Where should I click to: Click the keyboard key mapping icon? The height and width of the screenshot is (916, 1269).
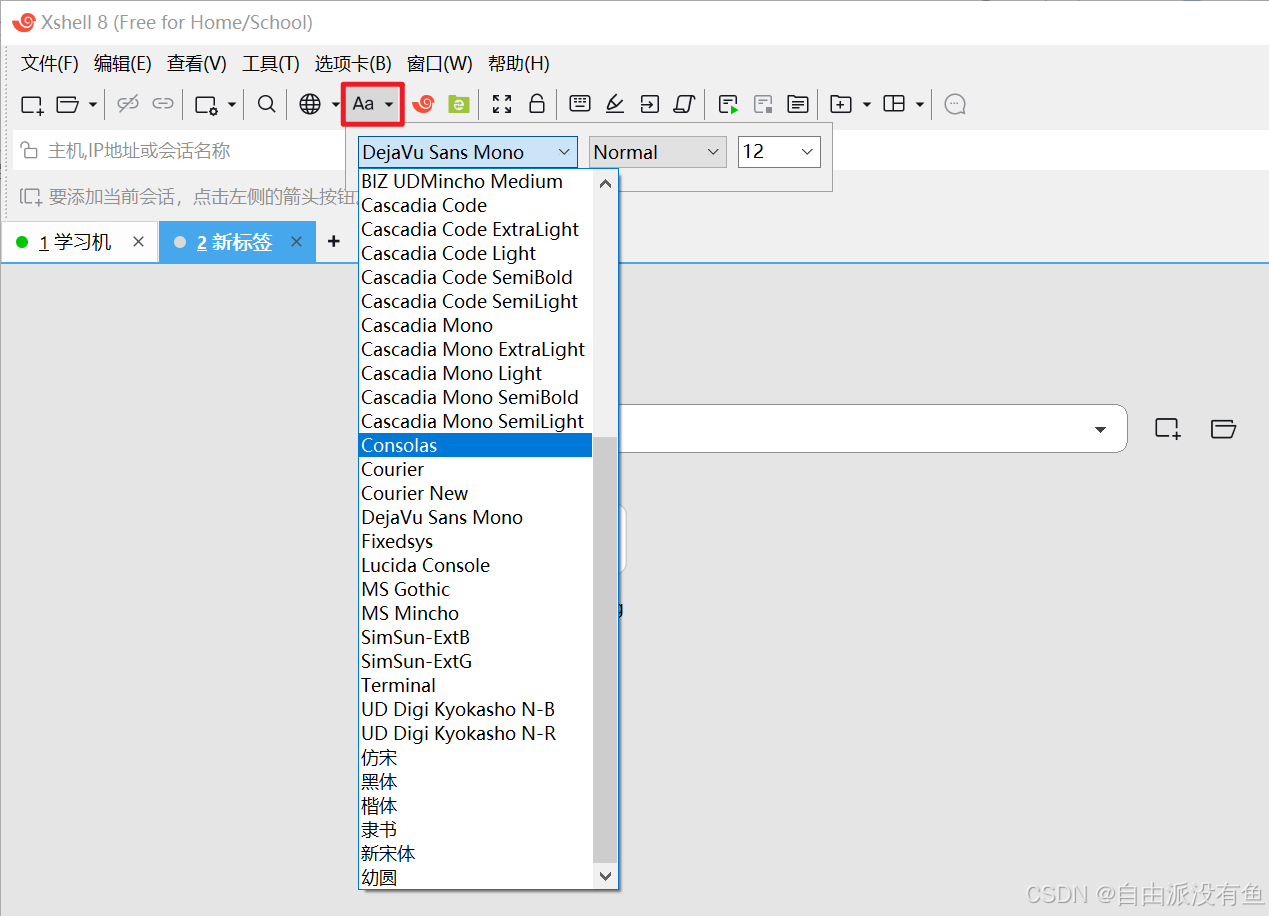click(580, 103)
